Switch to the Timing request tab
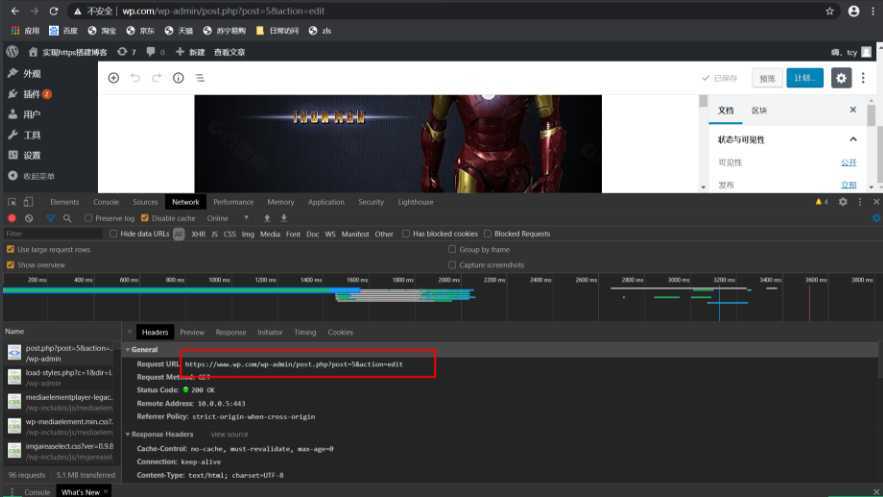Screen dimensions: 883x497 (305, 333)
